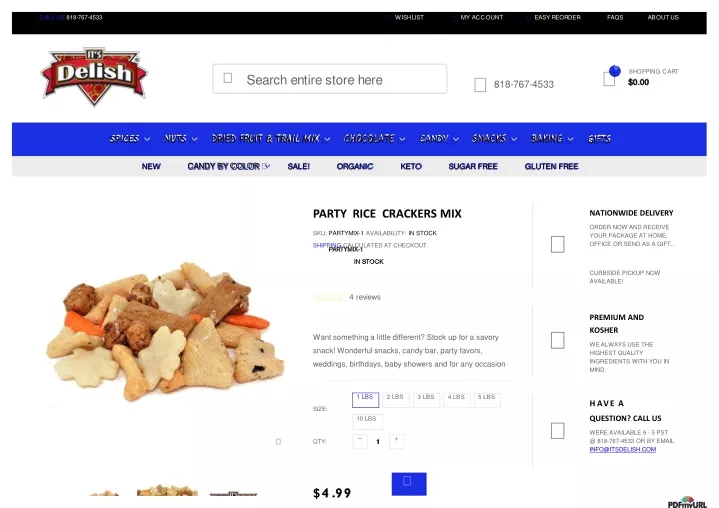
Task: Expand the Spices dropdown menu
Action: 130,138
